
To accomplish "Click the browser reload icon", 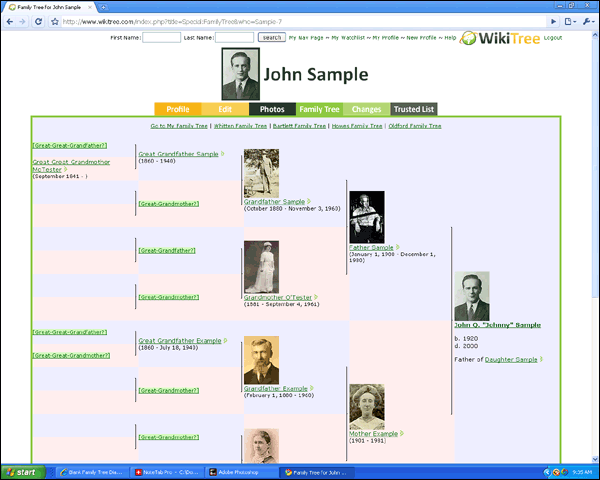I will [x=37, y=20].
